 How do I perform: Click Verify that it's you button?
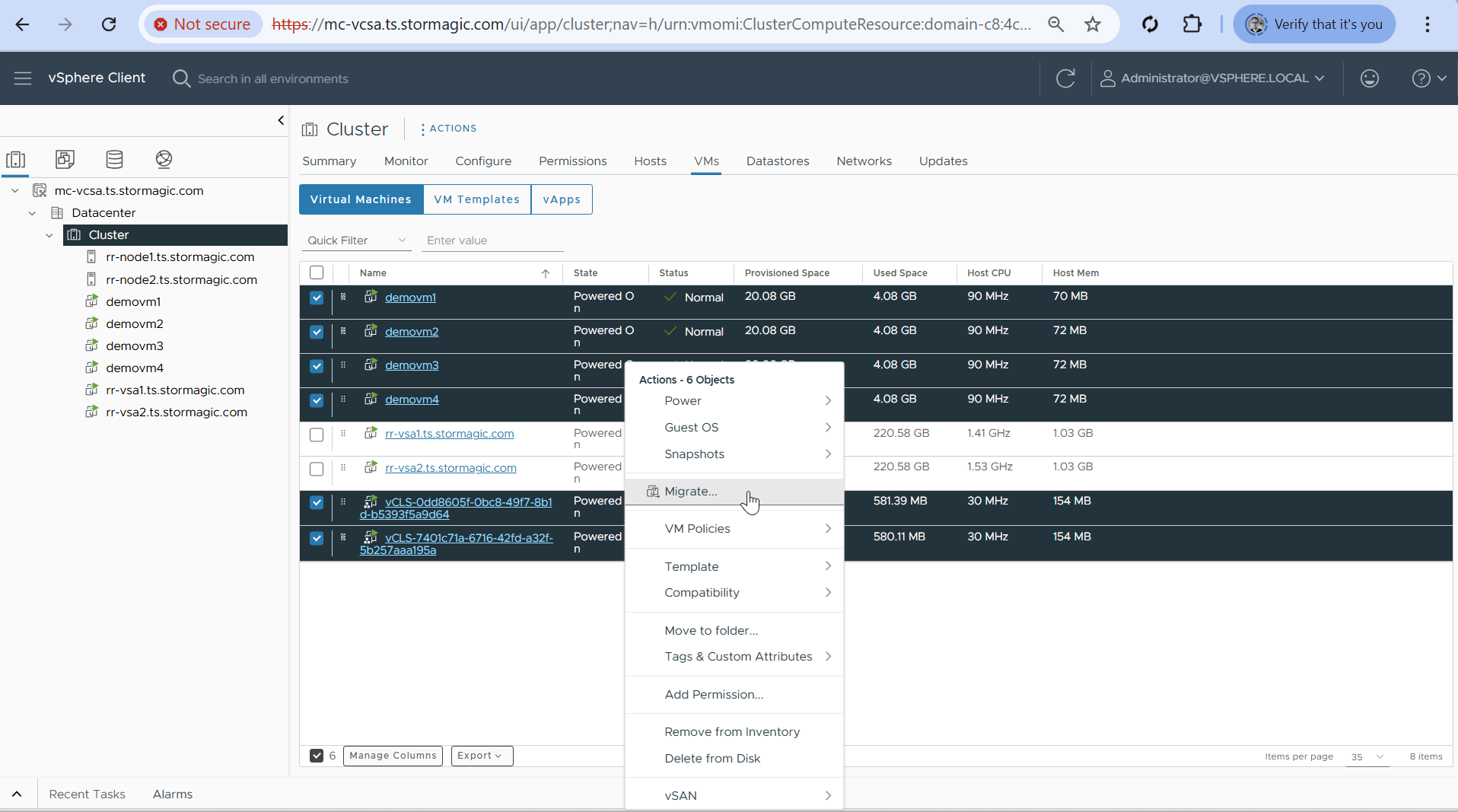pyautogui.click(x=1314, y=24)
